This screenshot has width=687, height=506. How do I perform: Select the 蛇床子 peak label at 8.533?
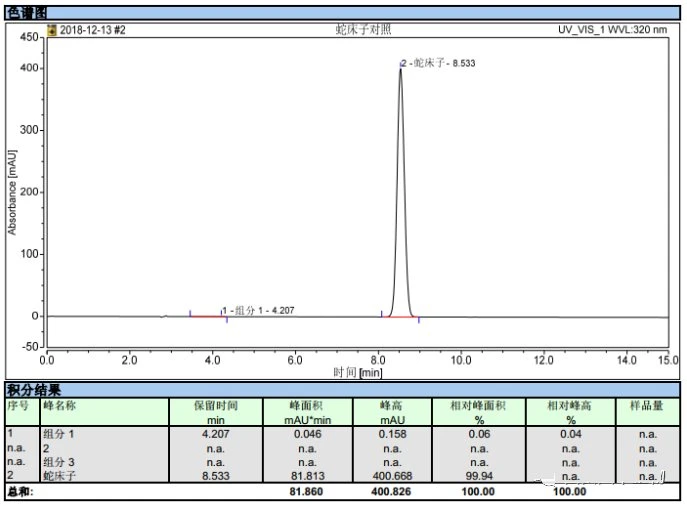click(438, 63)
